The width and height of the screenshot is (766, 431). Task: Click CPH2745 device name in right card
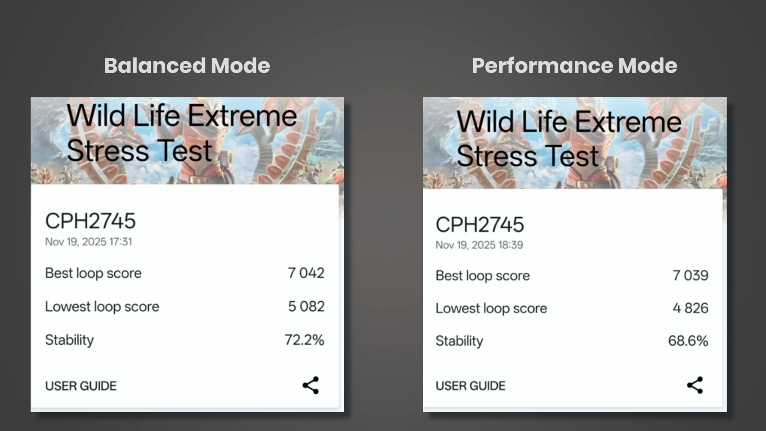pos(480,224)
